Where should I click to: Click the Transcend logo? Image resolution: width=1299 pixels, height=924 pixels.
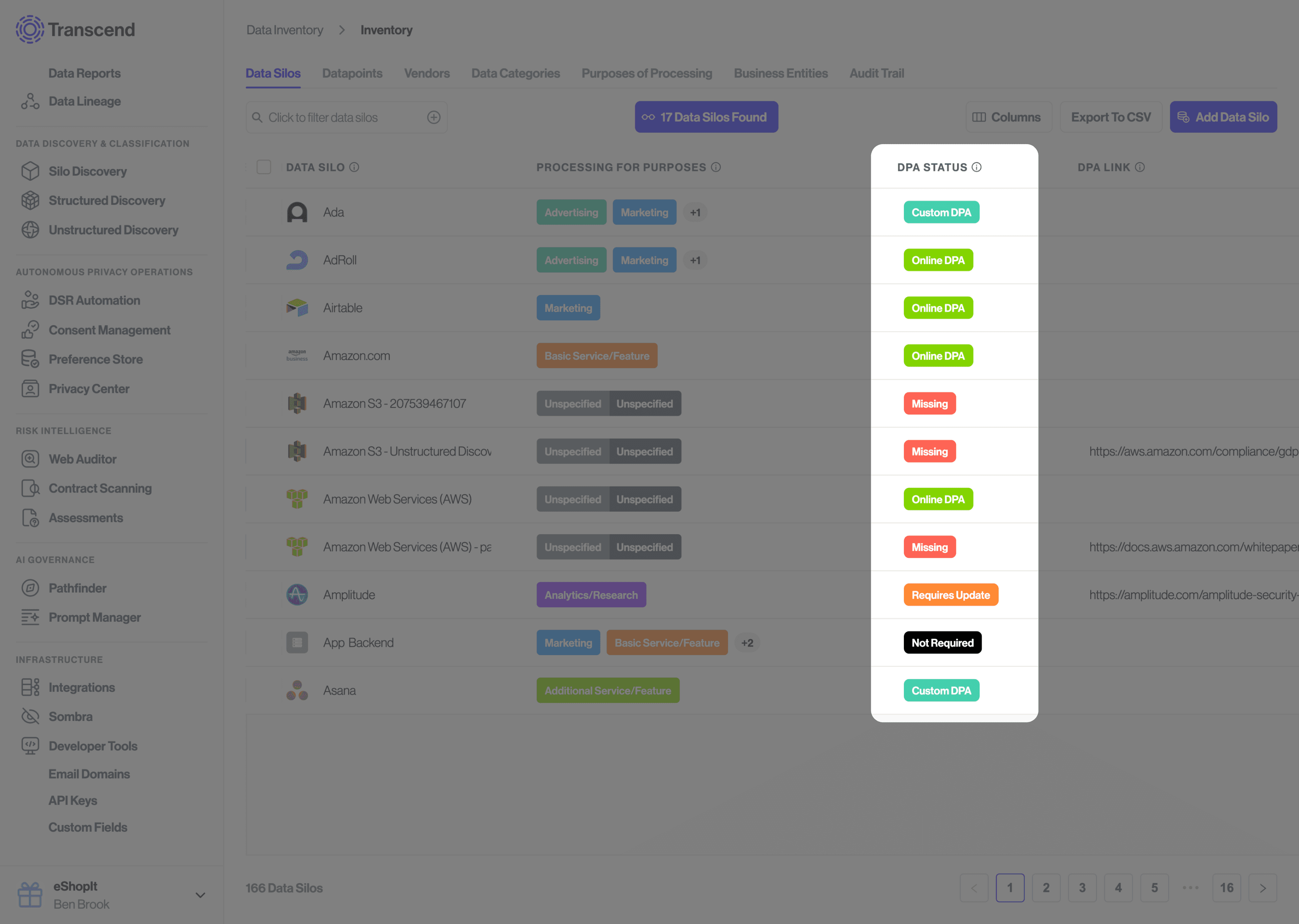pyautogui.click(x=75, y=29)
